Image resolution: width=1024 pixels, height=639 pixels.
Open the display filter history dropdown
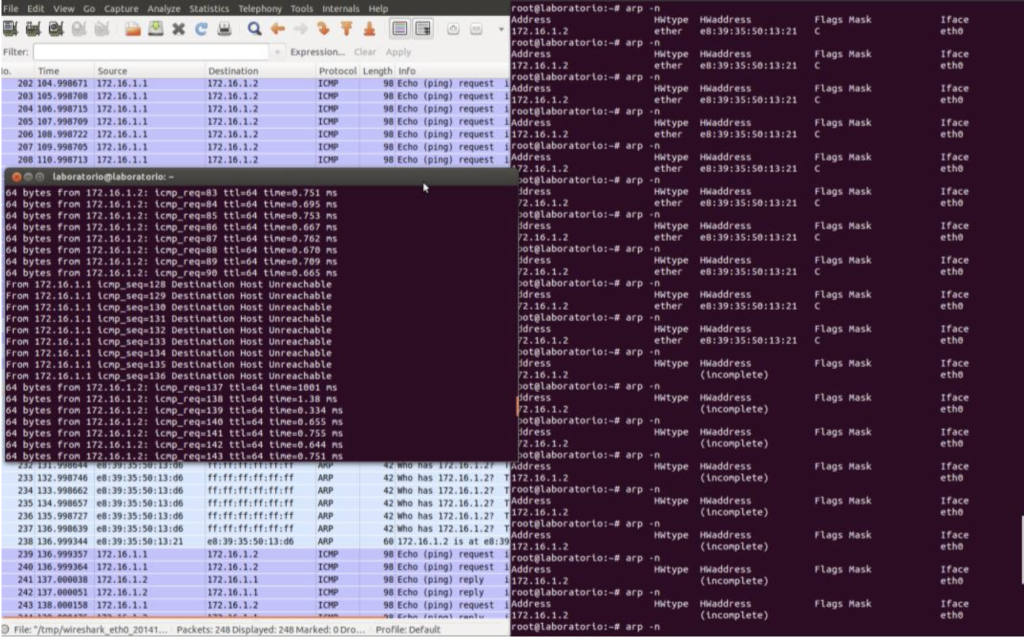coord(278,52)
